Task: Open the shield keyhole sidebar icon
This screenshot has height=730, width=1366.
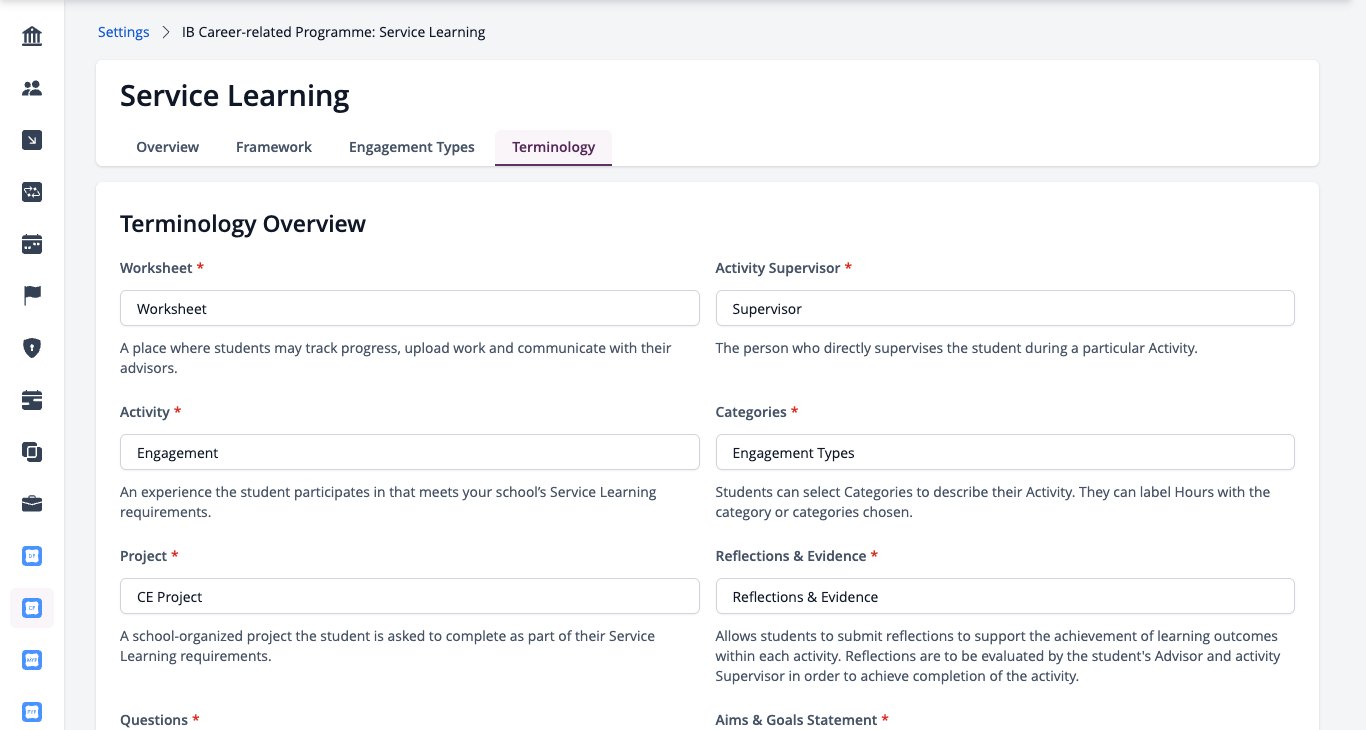Action: 32,348
